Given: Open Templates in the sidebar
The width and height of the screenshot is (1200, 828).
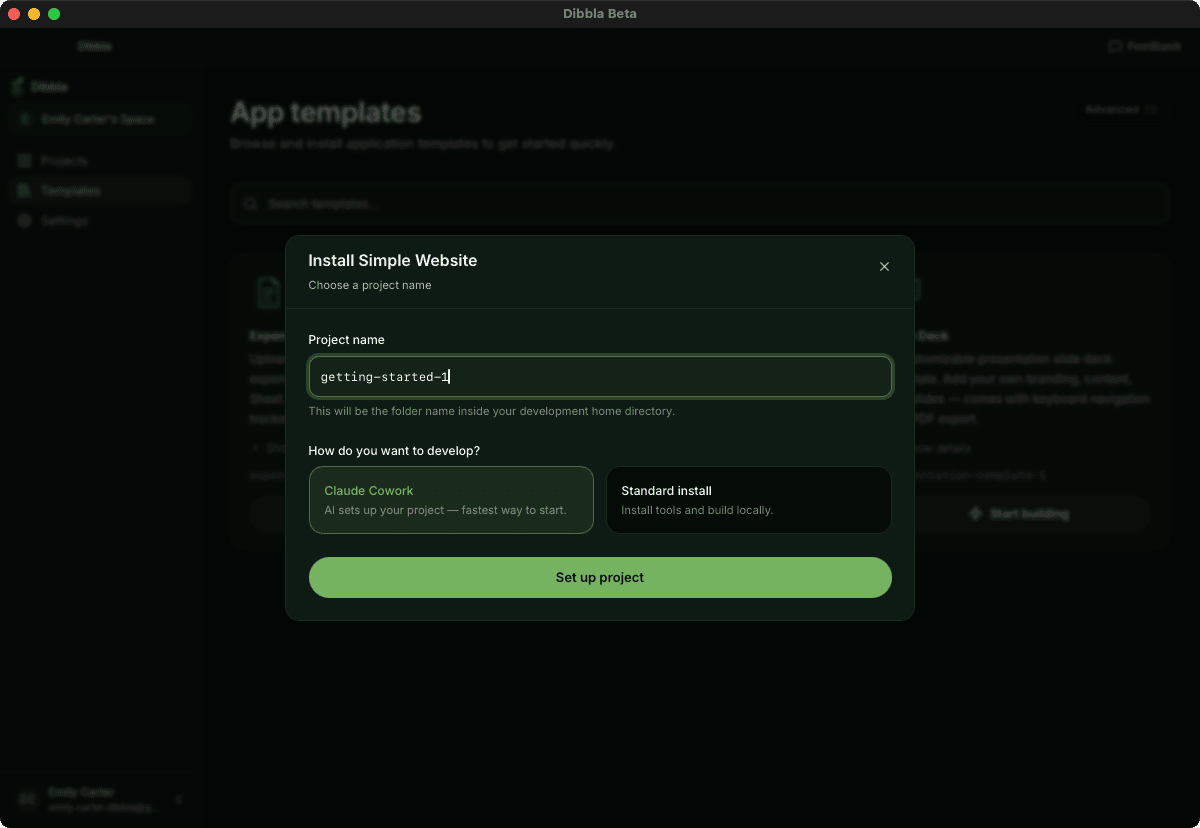Looking at the screenshot, I should [98, 191].
